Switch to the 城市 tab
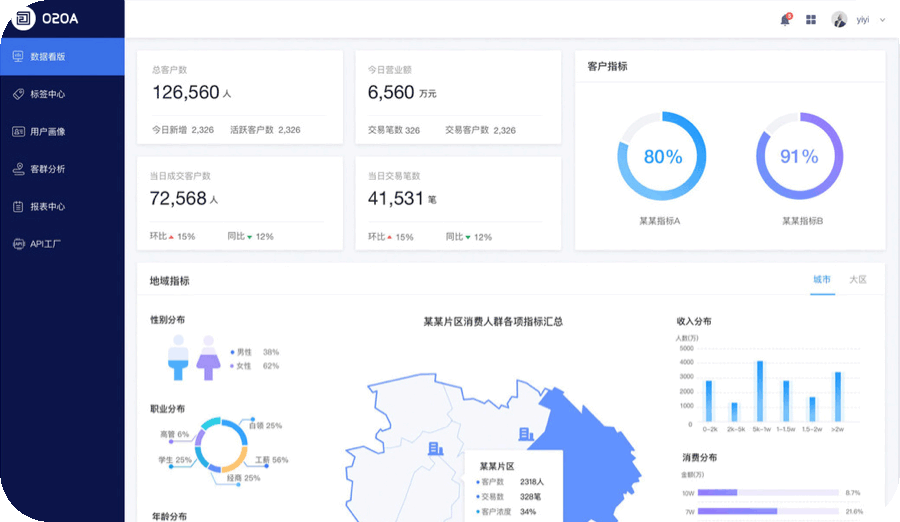Viewport: 900px width, 522px height. (x=822, y=280)
